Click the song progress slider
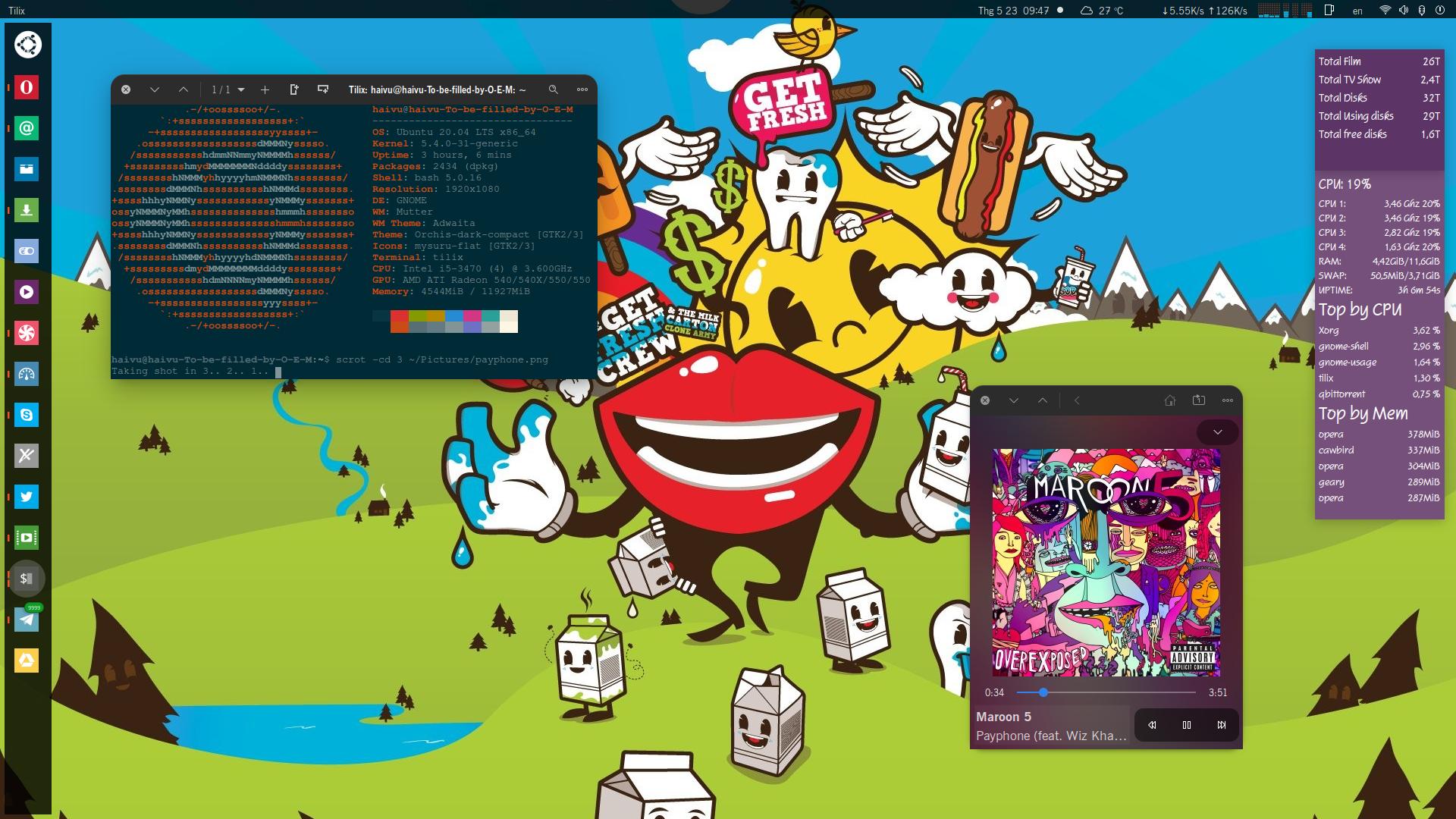The image size is (1456, 819). 1106,692
